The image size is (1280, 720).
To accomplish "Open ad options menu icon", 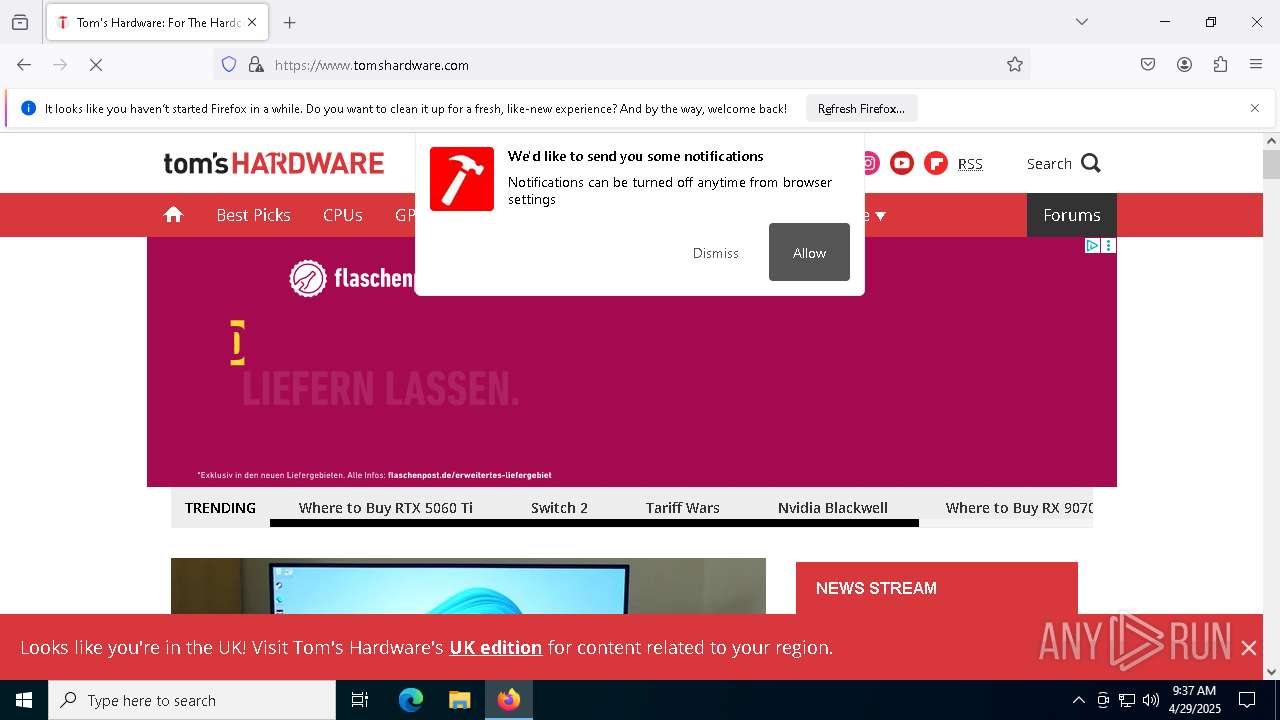I will (1108, 246).
